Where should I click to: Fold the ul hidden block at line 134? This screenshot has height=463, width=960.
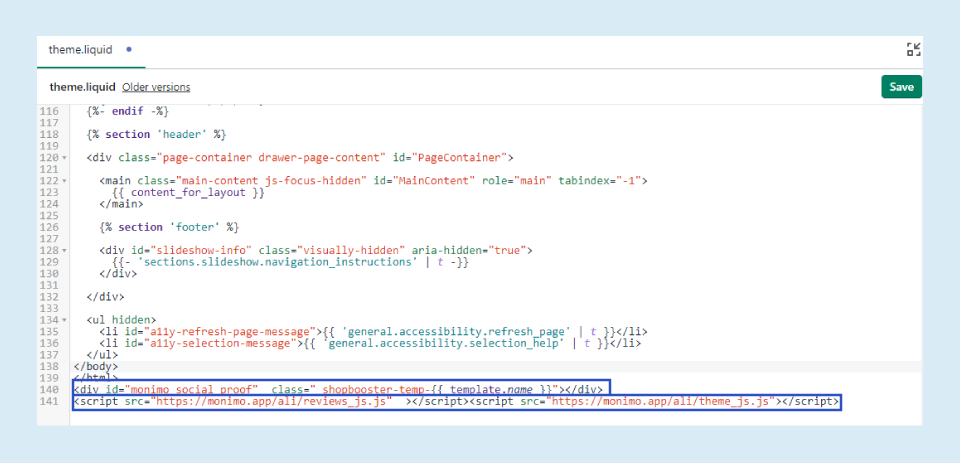coord(65,320)
